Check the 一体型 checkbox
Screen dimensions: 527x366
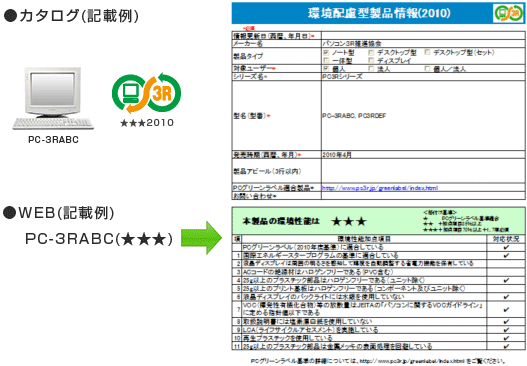click(326, 60)
